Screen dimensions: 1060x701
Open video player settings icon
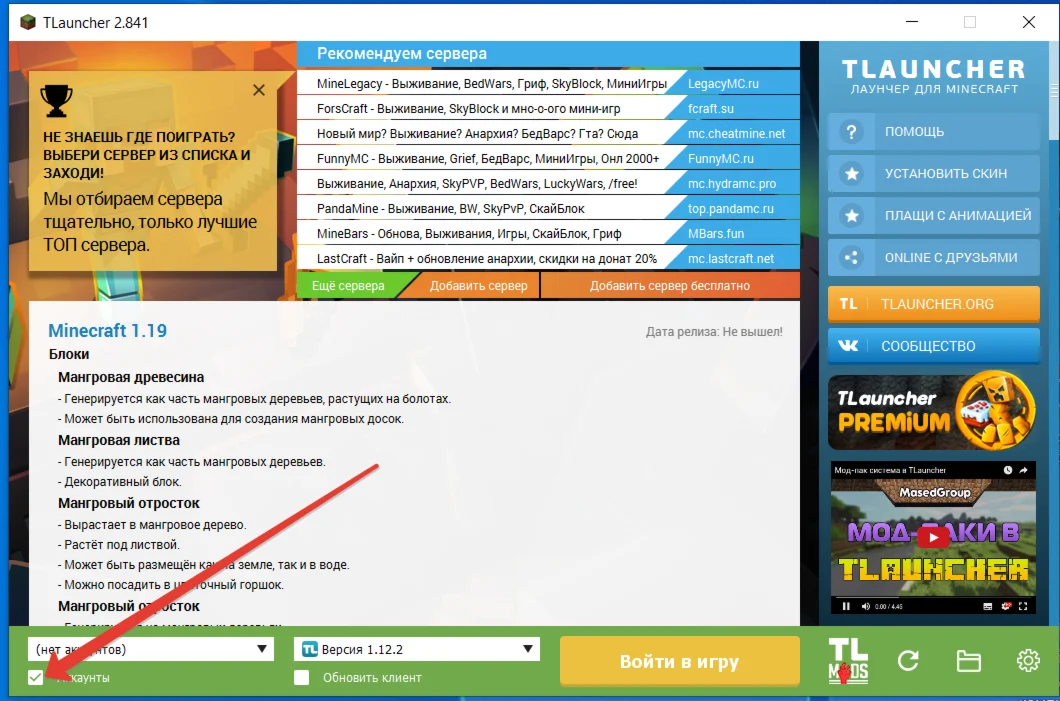click(1006, 606)
